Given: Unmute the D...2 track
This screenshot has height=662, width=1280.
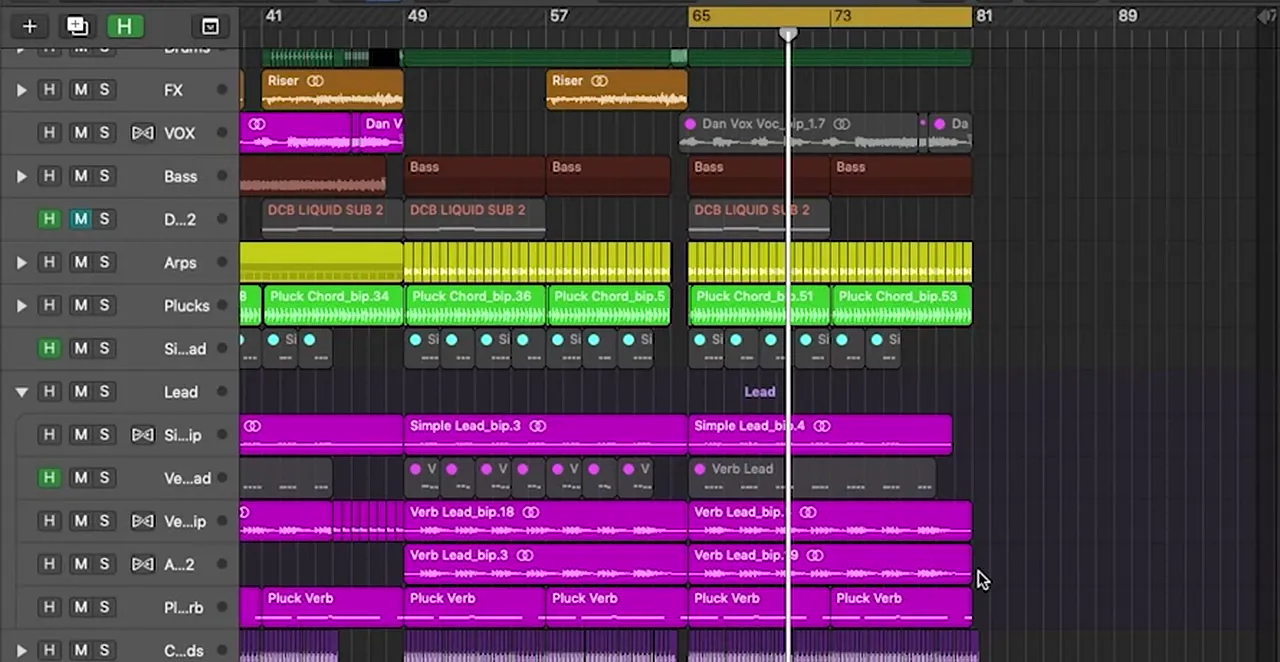Looking at the screenshot, I should pos(80,219).
